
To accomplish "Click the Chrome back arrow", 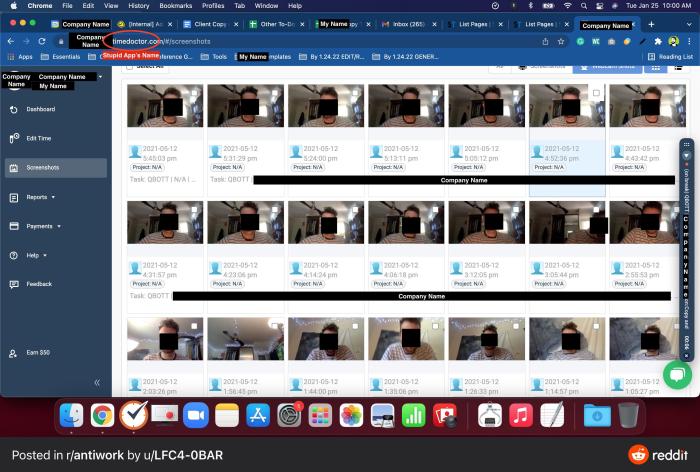I will click(x=11, y=41).
